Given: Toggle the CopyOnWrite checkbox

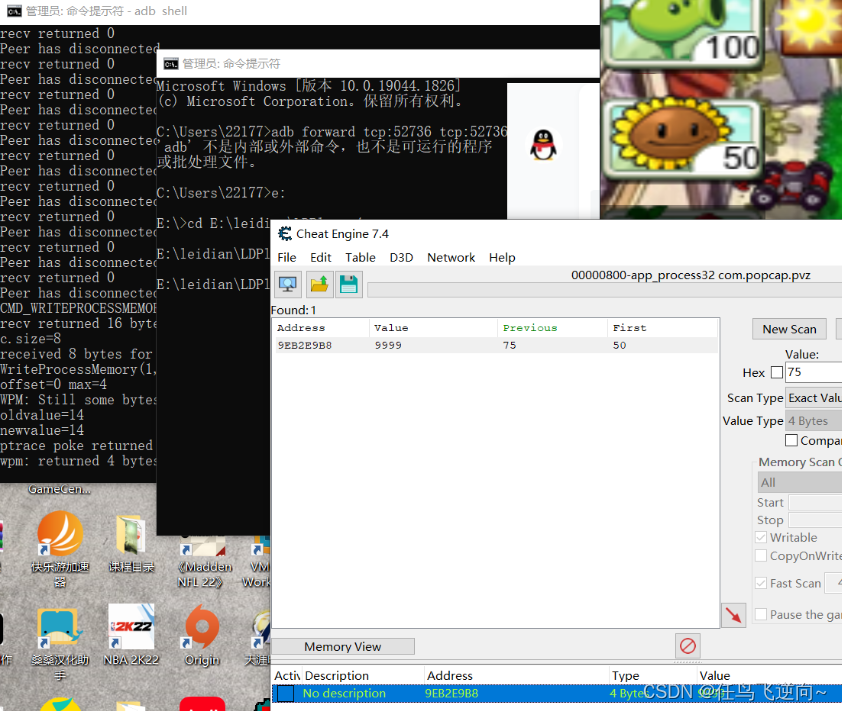Looking at the screenshot, I should [761, 556].
